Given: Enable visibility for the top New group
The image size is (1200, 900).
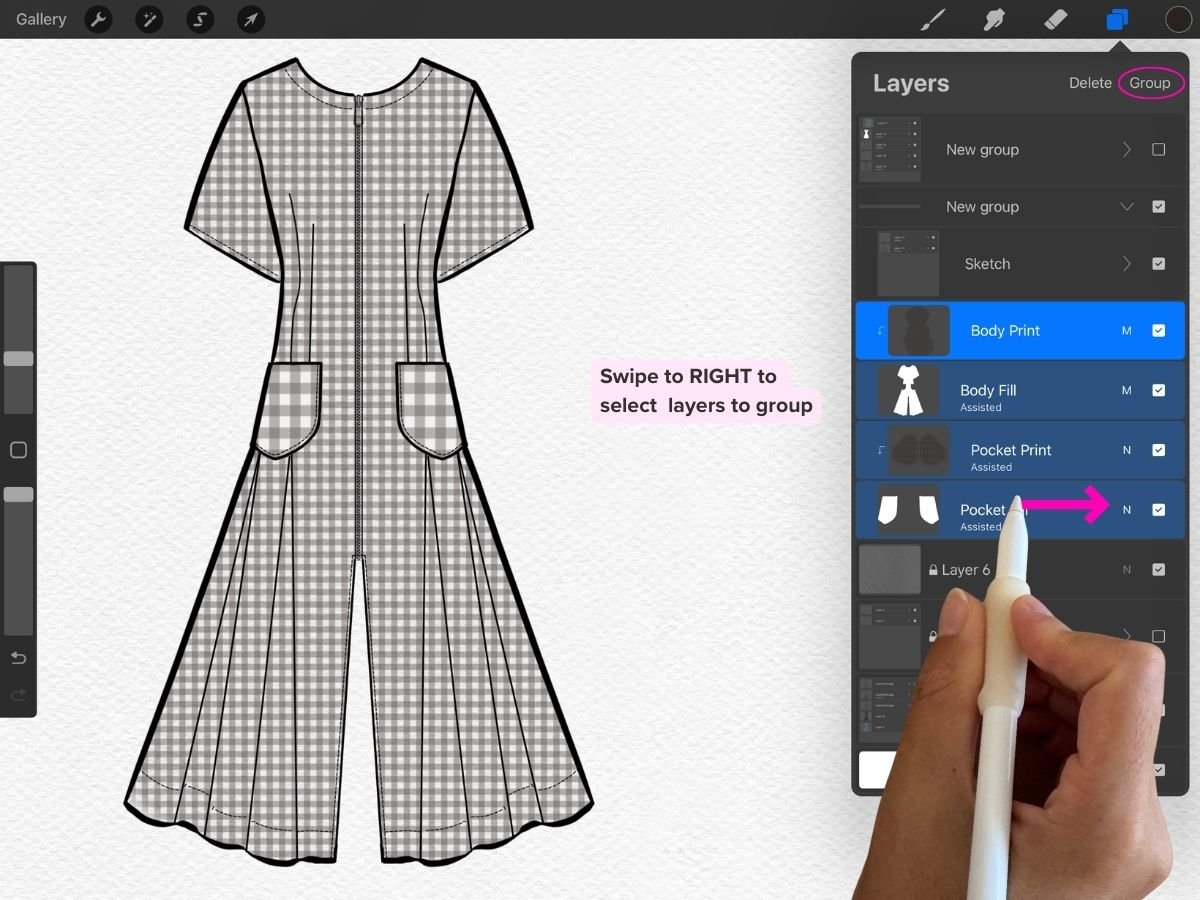Looking at the screenshot, I should point(1159,149).
